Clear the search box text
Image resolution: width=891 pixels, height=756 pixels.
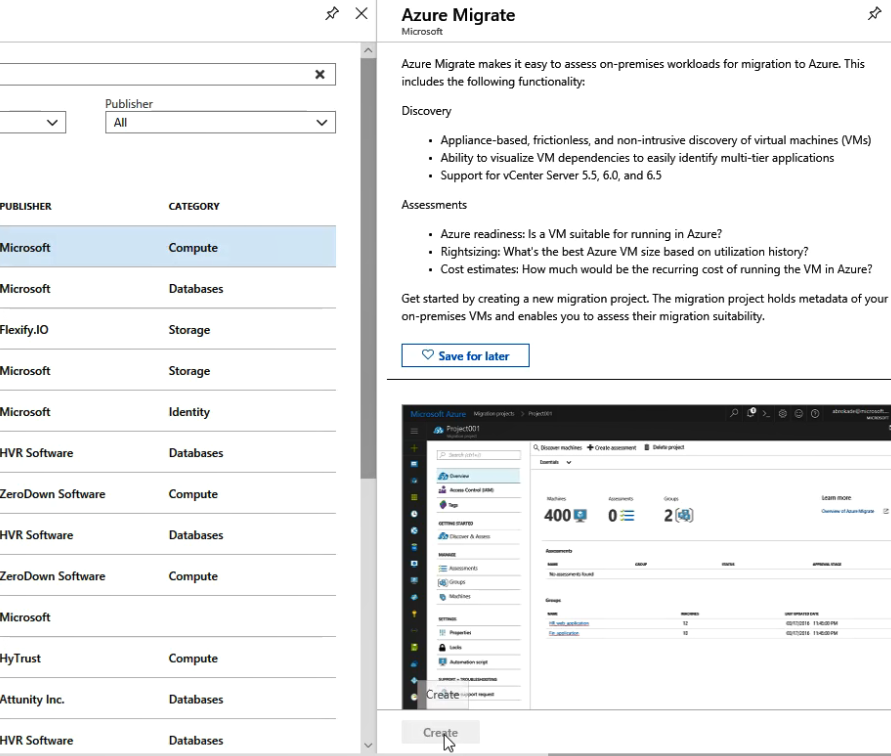pyautogui.click(x=320, y=74)
